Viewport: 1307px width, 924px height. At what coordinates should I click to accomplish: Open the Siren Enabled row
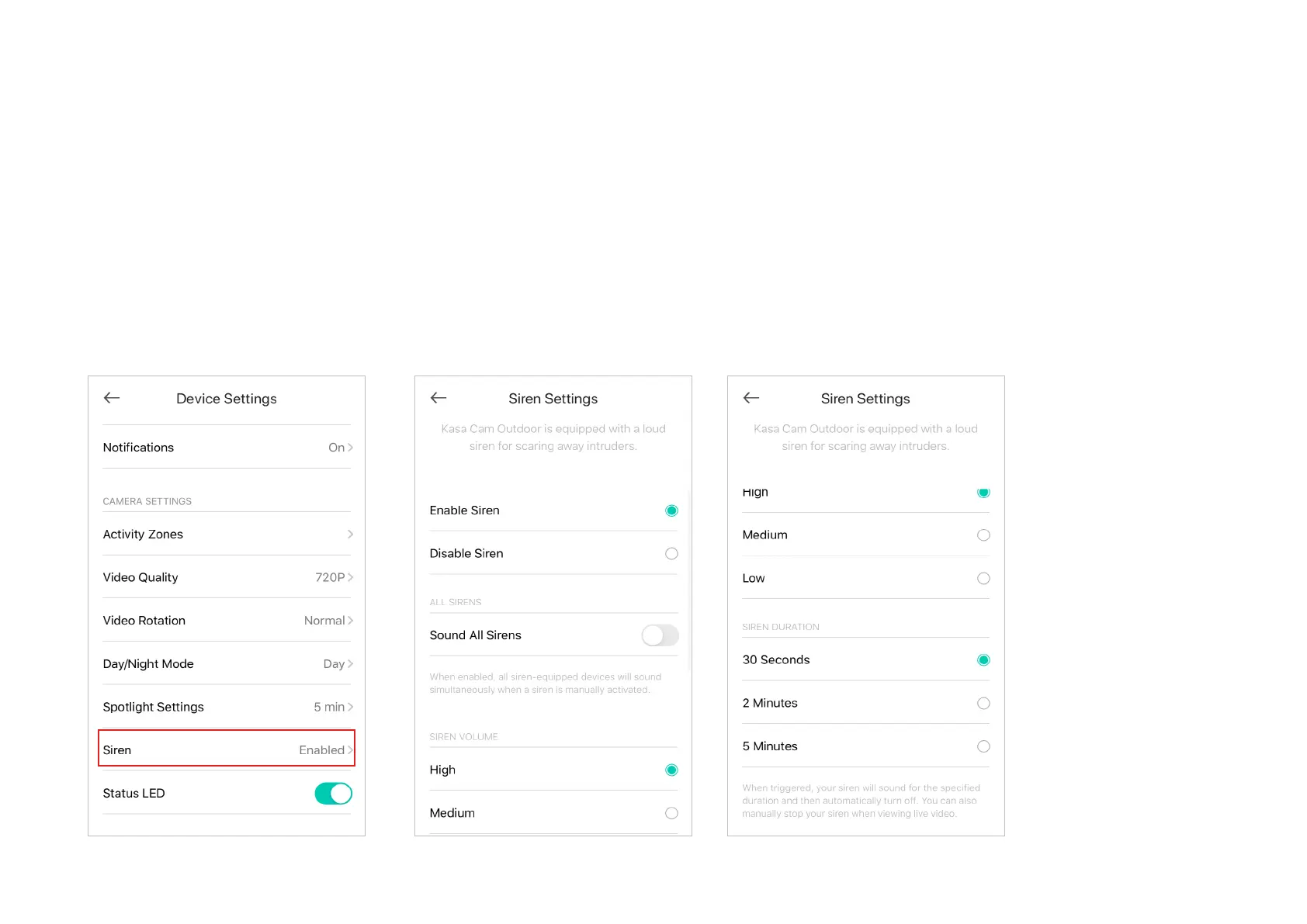click(227, 749)
